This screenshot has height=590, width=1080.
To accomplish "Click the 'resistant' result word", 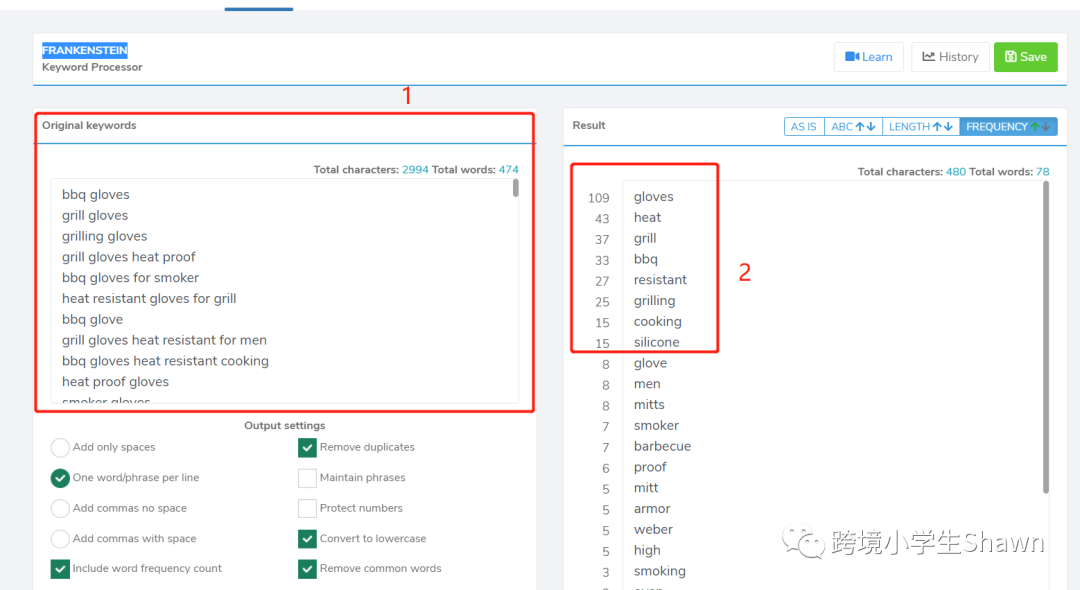I will 660,280.
